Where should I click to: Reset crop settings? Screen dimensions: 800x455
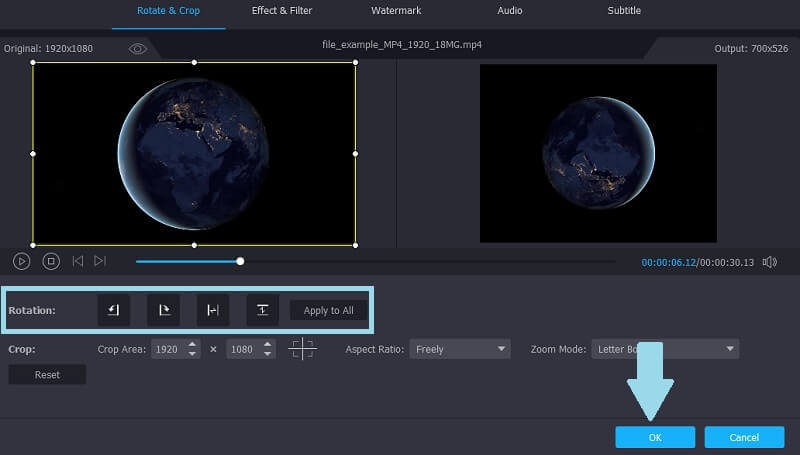point(47,374)
